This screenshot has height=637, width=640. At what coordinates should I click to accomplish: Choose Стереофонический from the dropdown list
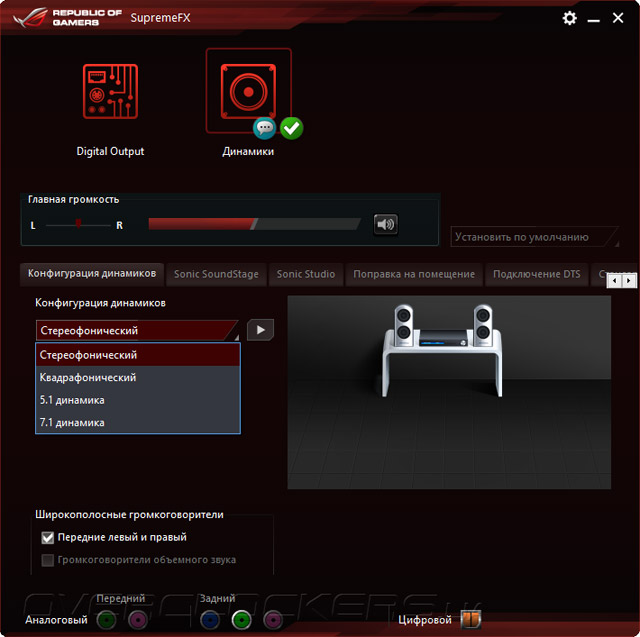pyautogui.click(x=138, y=355)
